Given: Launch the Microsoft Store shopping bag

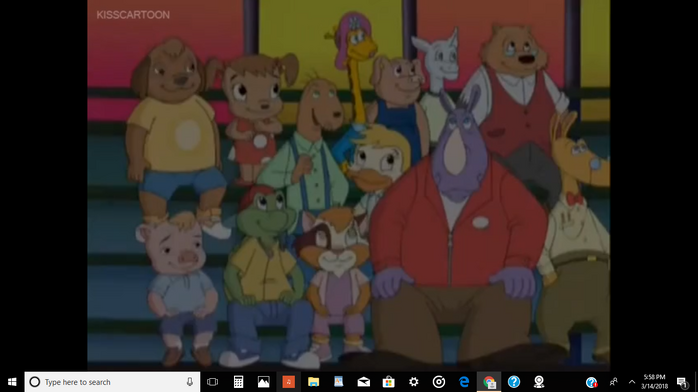Looking at the screenshot, I should (389, 382).
